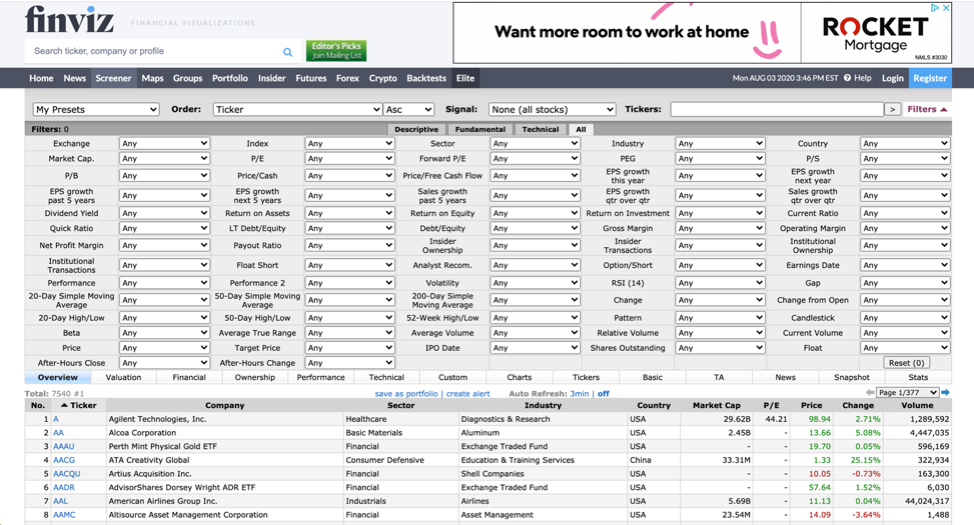Click the finviz logo

pos(69,19)
